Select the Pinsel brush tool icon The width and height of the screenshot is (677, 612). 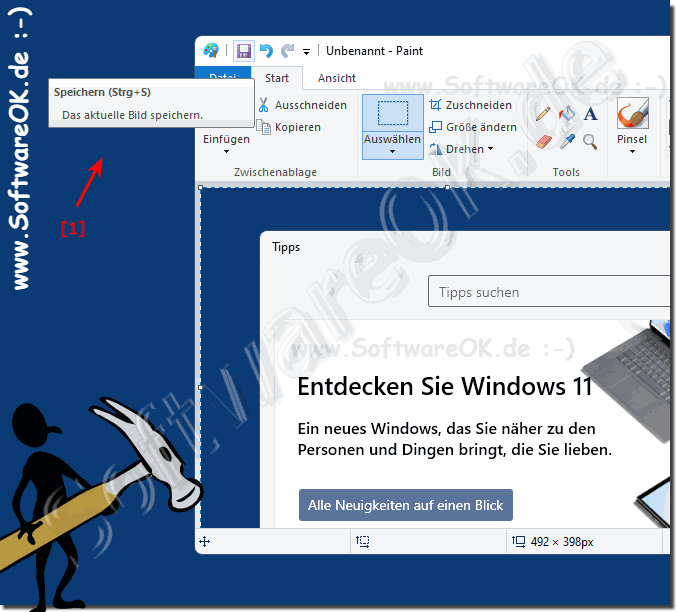pyautogui.click(x=633, y=113)
